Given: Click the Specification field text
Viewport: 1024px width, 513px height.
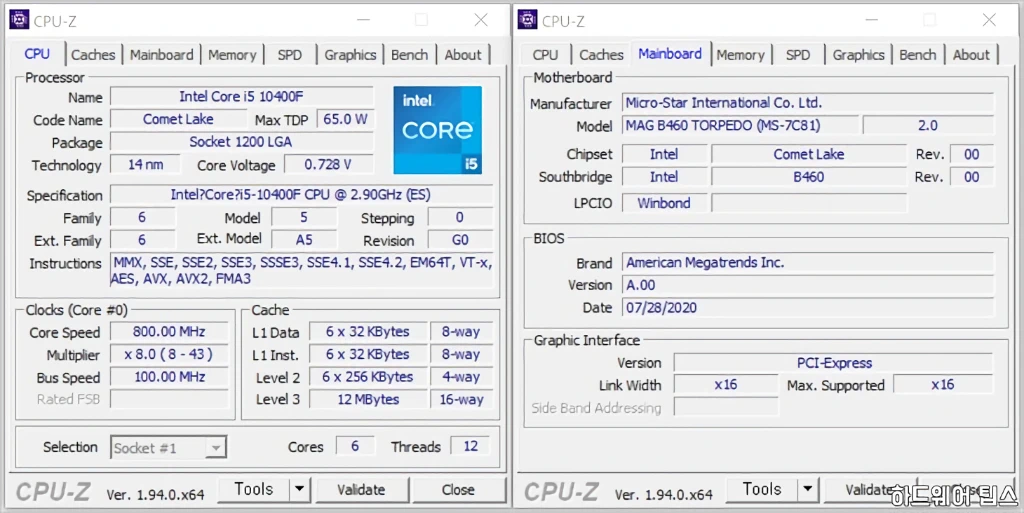Looking at the screenshot, I should (301, 194).
